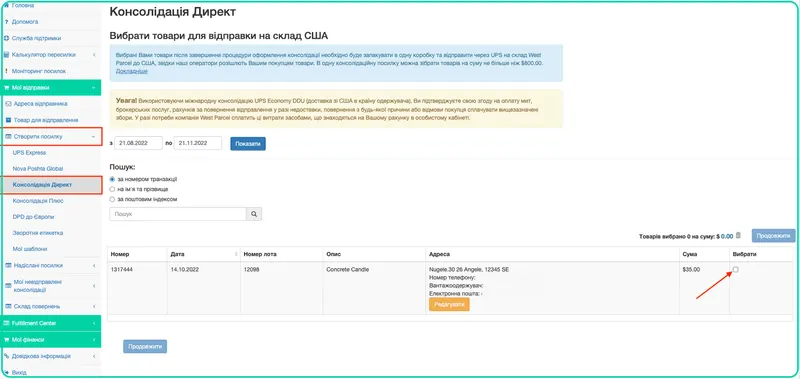800x379 pixels.
Task: Expand the Склад повернень chevron
Action: (94, 307)
